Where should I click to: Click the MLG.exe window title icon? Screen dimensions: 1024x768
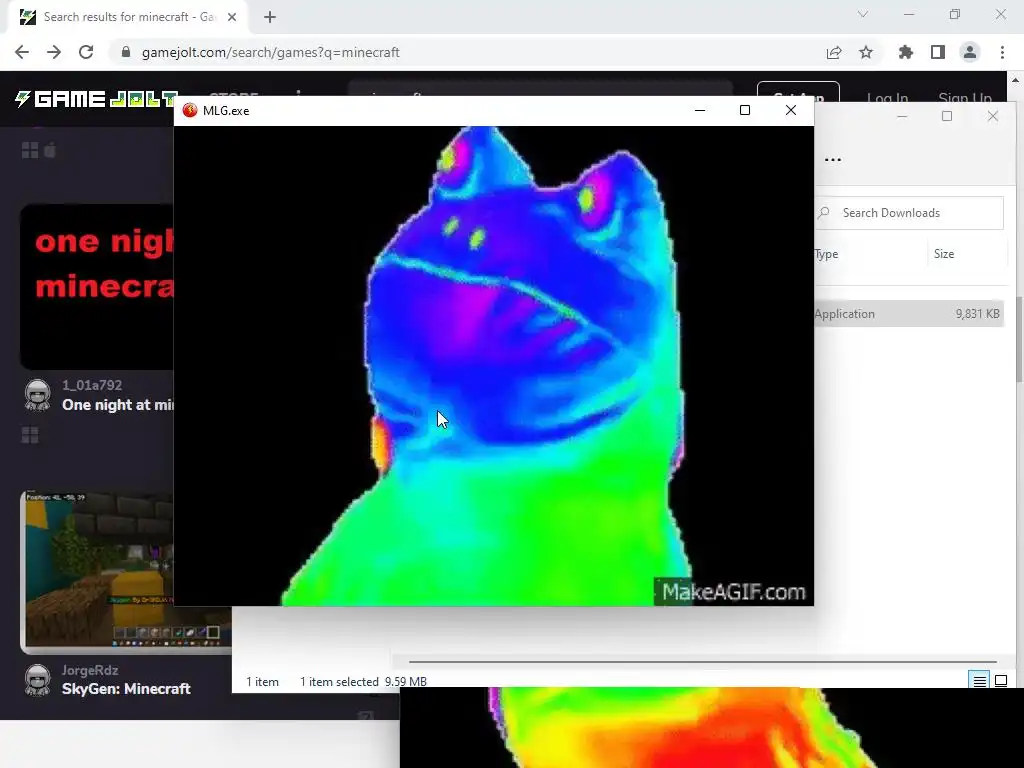click(190, 110)
